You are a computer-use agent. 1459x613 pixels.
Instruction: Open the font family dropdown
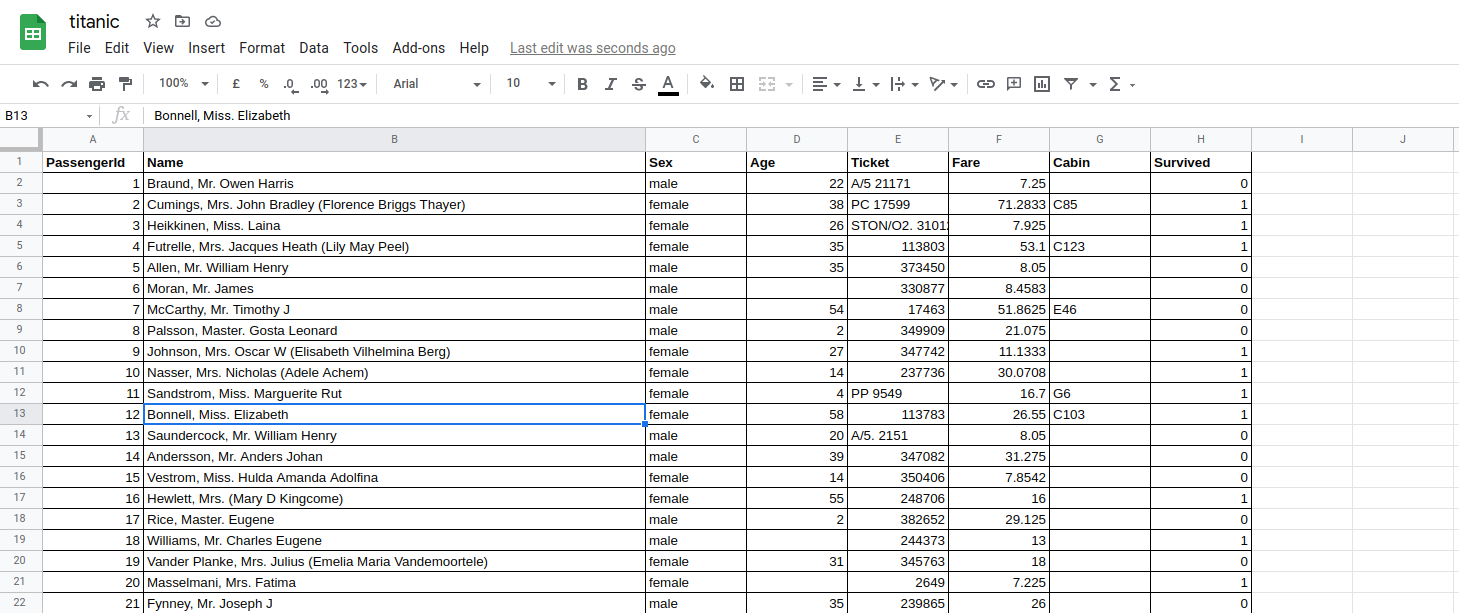pos(435,84)
